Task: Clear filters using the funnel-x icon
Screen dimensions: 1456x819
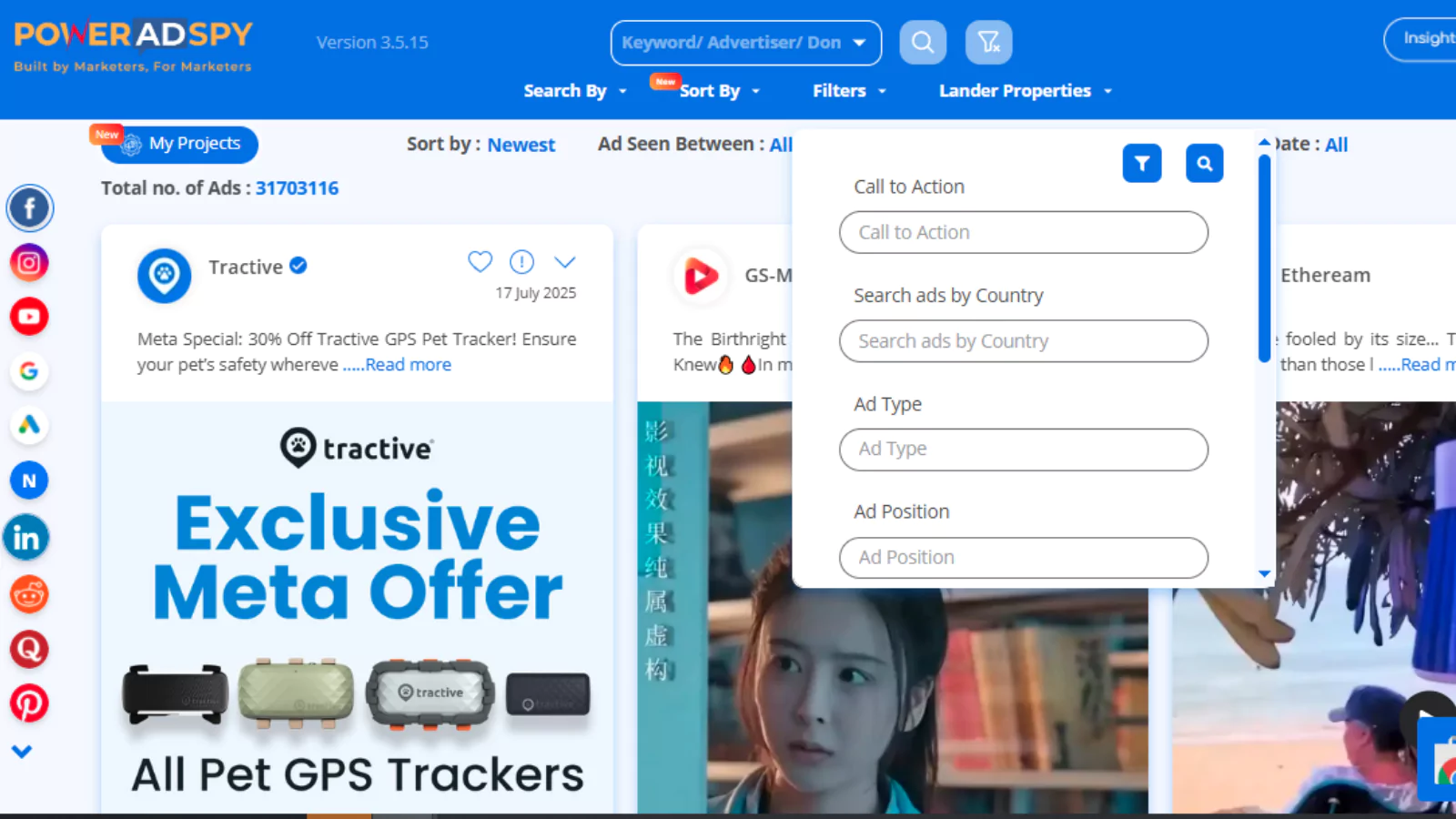Action: [988, 43]
